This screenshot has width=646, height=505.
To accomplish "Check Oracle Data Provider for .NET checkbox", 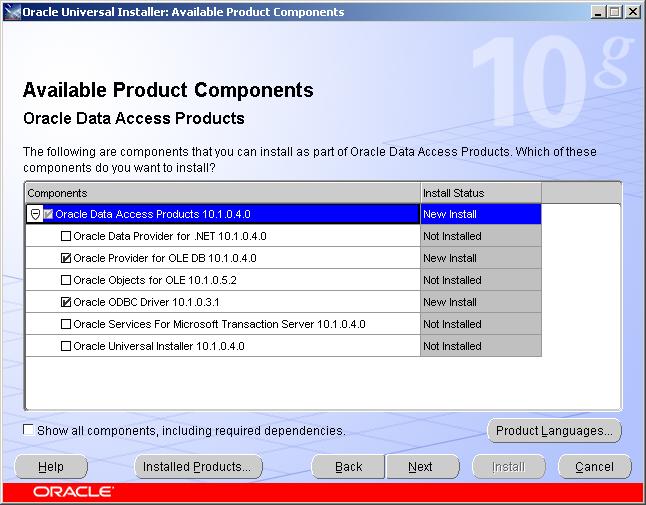I will pyautogui.click(x=66, y=236).
